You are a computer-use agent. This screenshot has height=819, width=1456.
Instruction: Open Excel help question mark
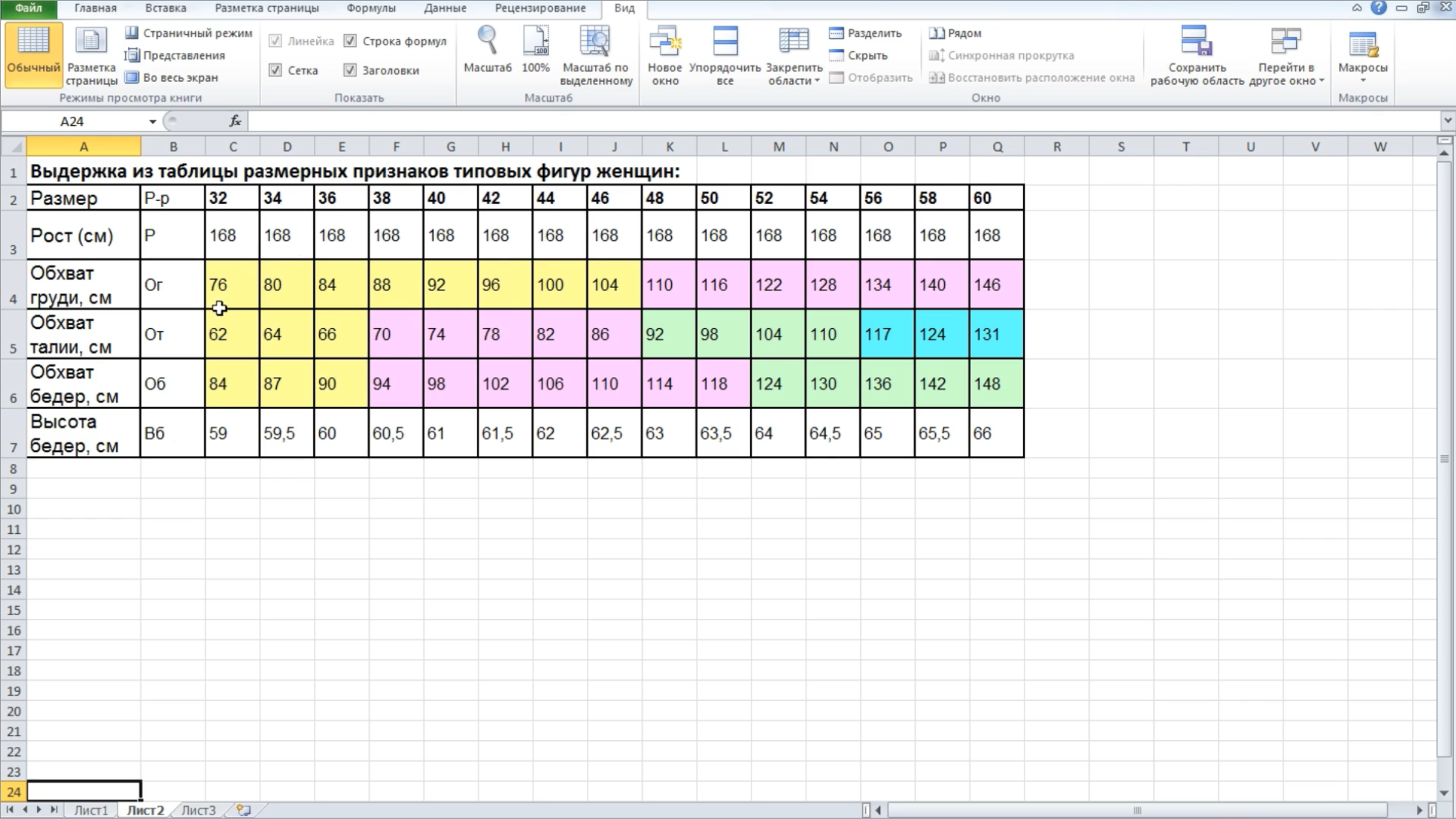1379,8
